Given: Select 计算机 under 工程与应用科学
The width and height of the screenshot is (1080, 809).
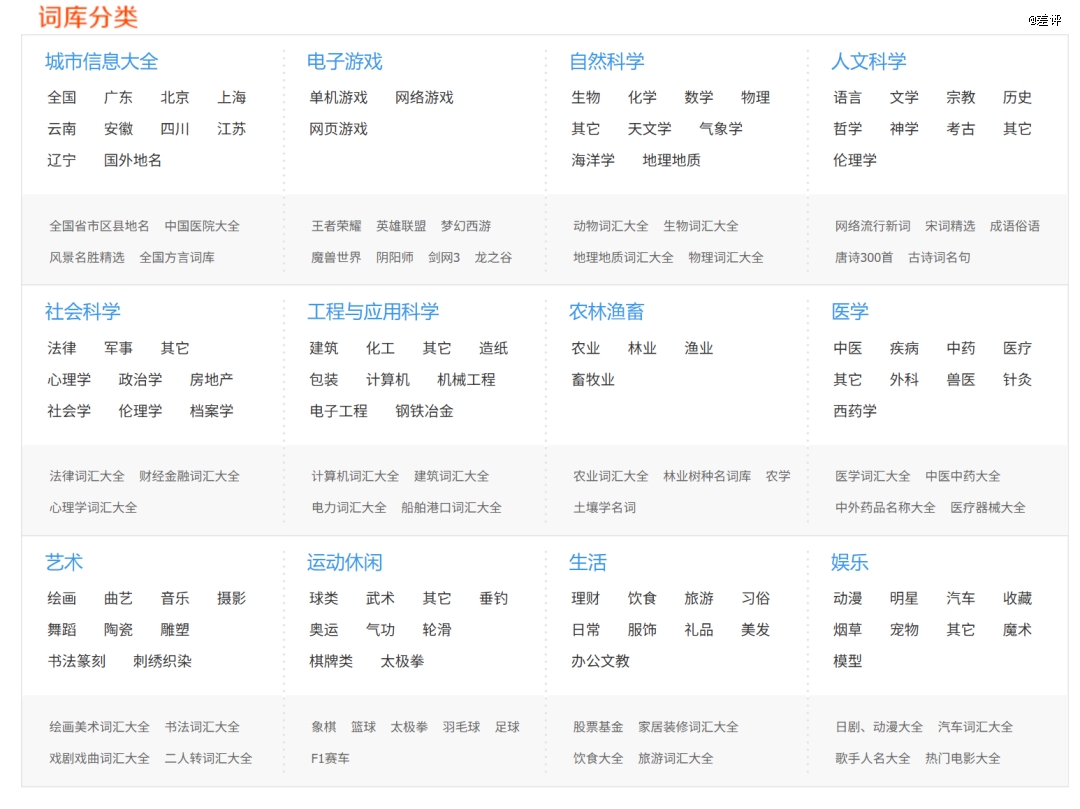Looking at the screenshot, I should [387, 380].
